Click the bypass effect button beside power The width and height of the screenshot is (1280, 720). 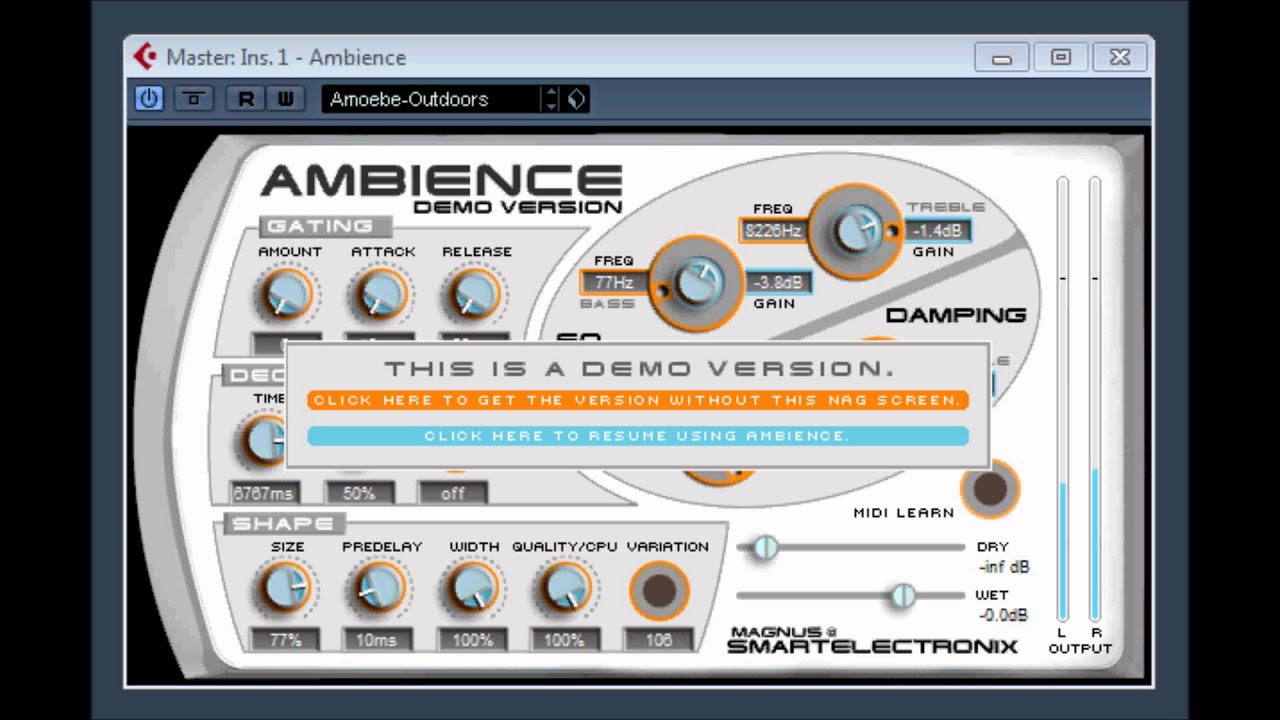[x=194, y=99]
